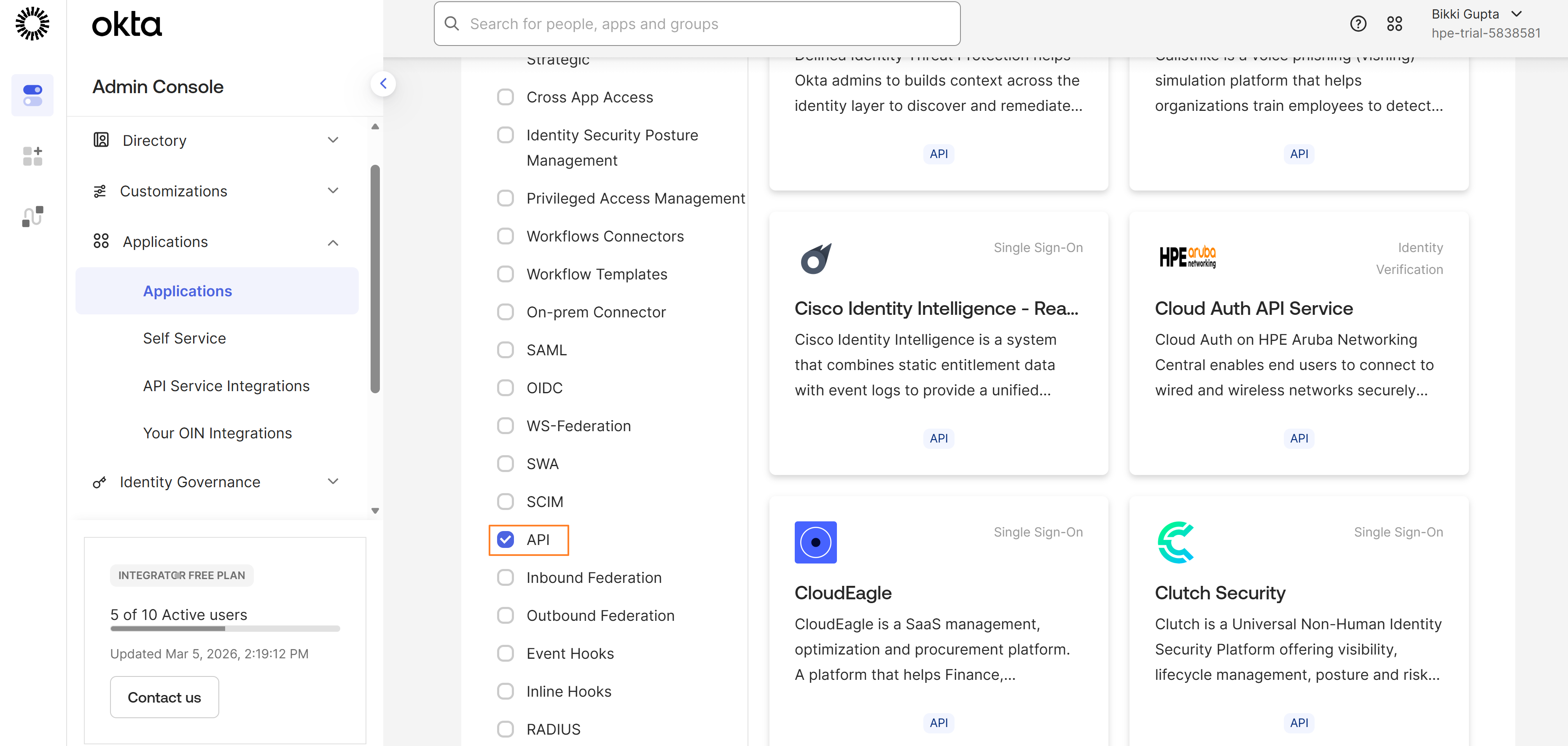
Task: Click the search magnifier icon
Action: point(452,24)
